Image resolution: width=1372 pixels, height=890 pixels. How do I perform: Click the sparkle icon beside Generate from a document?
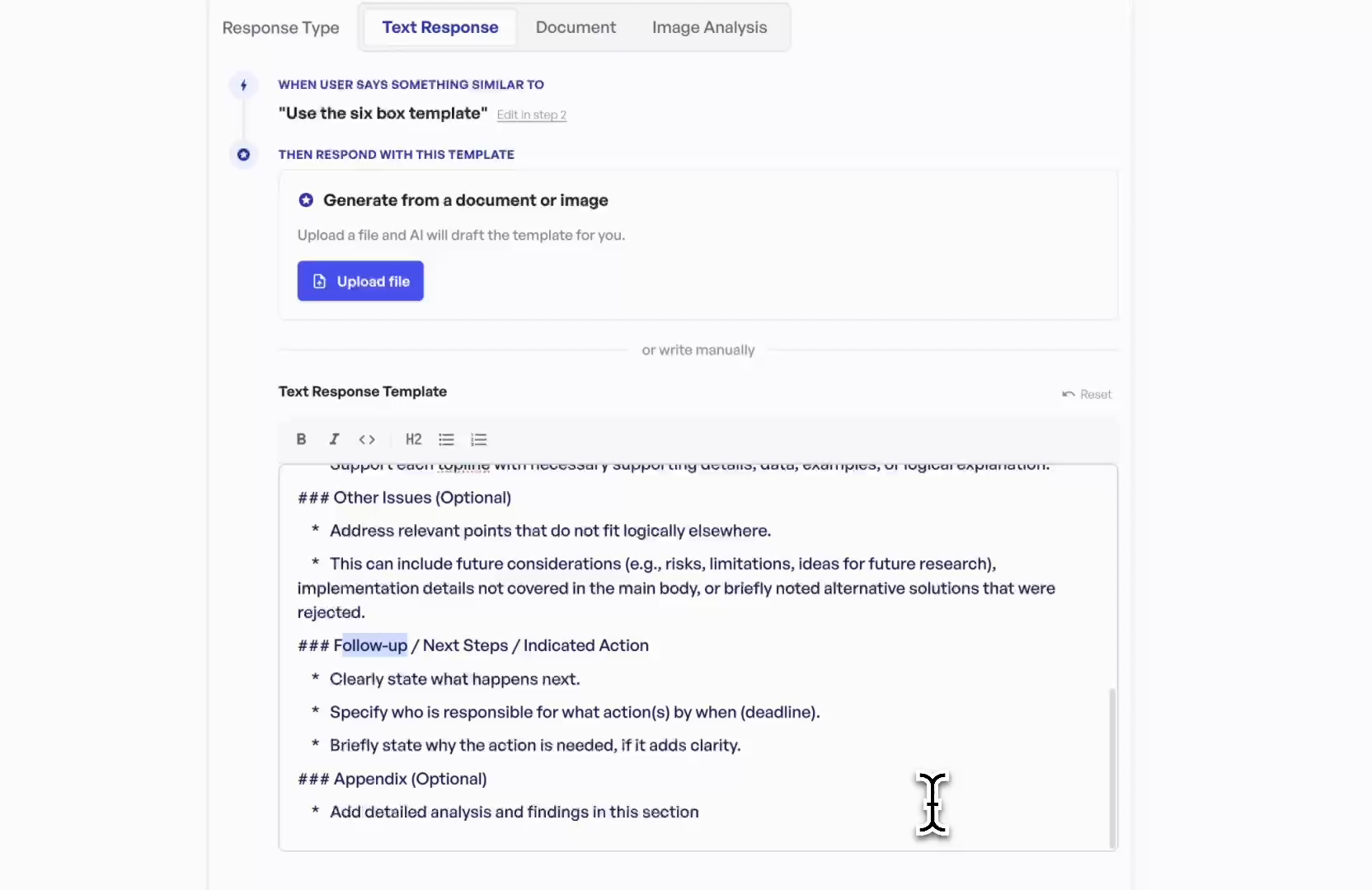tap(306, 199)
